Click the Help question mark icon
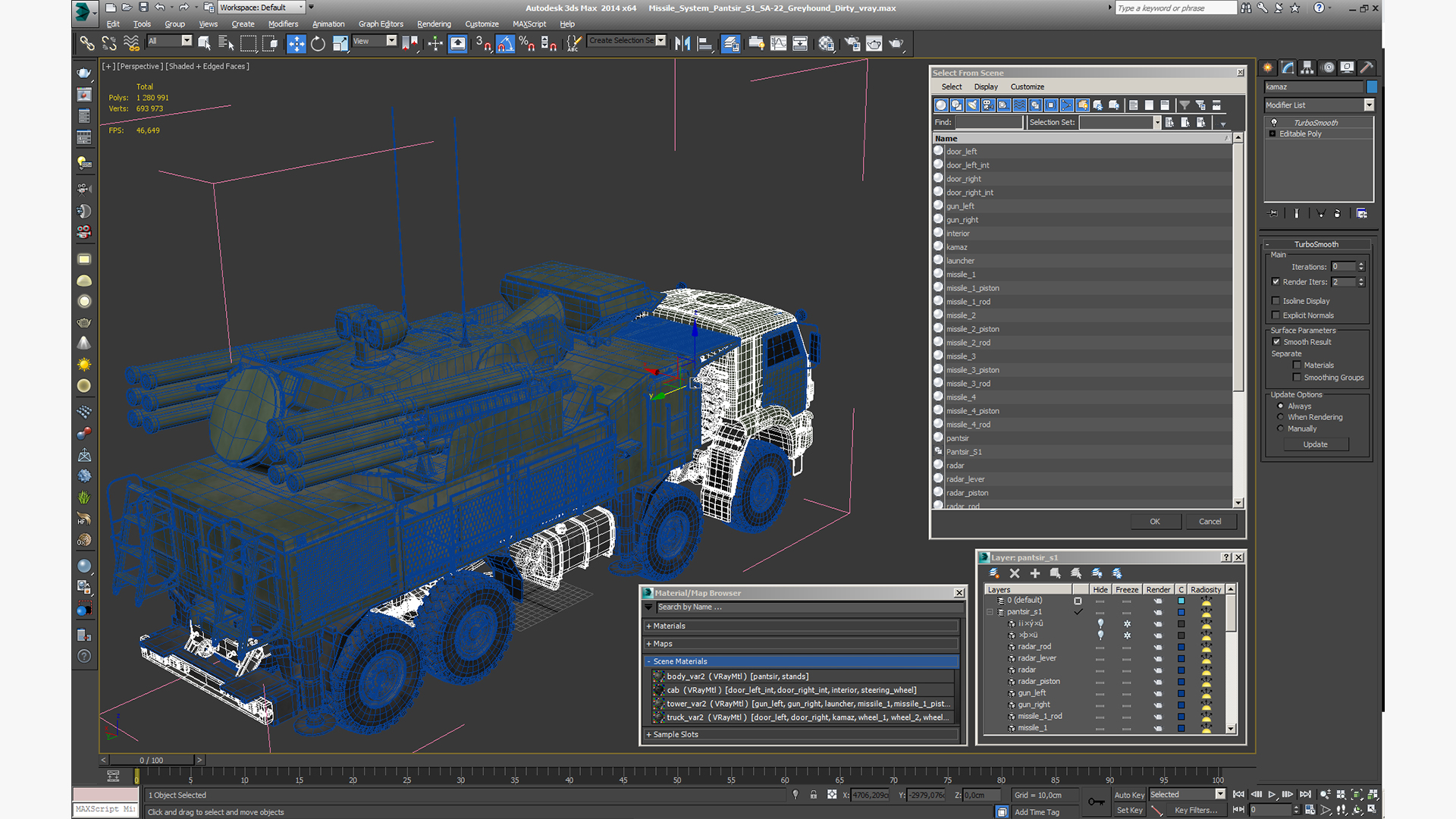This screenshot has width=1456, height=819. pos(1319,8)
